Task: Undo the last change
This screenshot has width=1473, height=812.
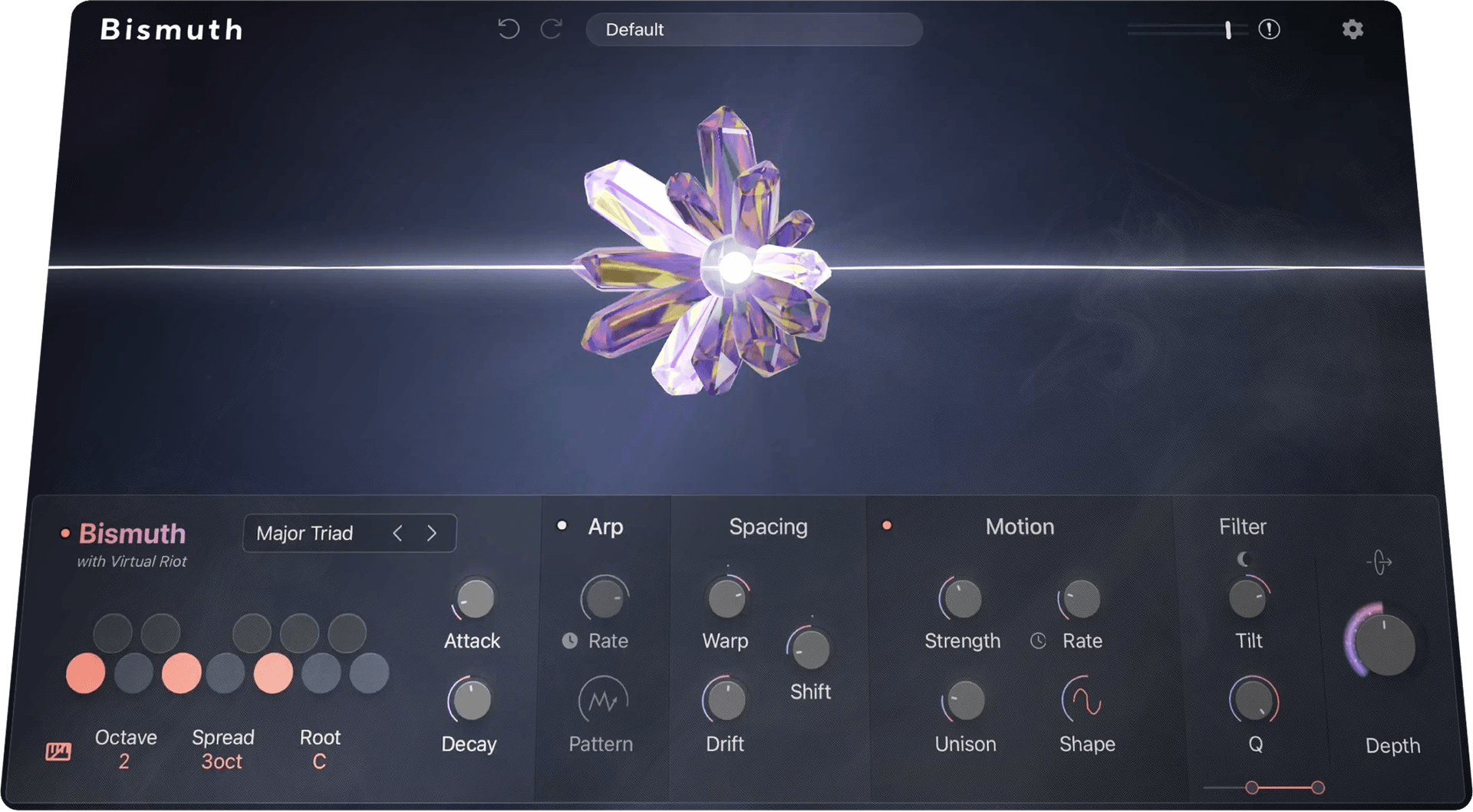Action: click(508, 29)
